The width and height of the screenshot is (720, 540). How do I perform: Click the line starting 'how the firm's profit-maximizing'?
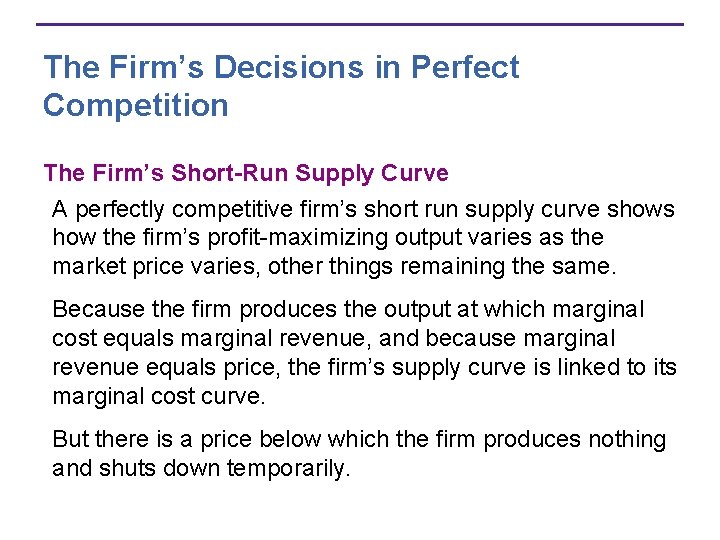[328, 238]
